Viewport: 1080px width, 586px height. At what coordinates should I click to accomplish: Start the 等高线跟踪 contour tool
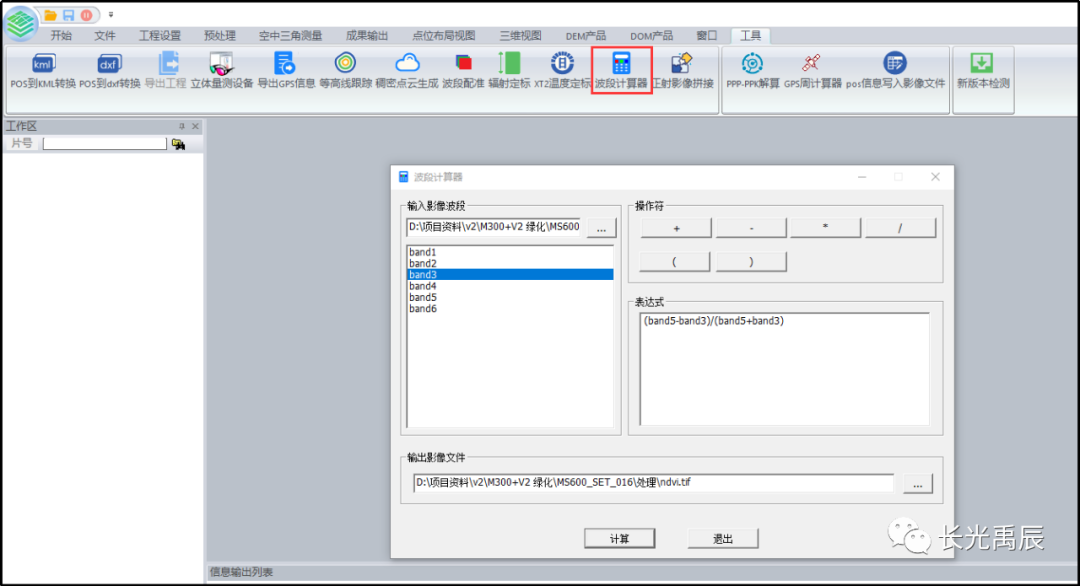345,64
